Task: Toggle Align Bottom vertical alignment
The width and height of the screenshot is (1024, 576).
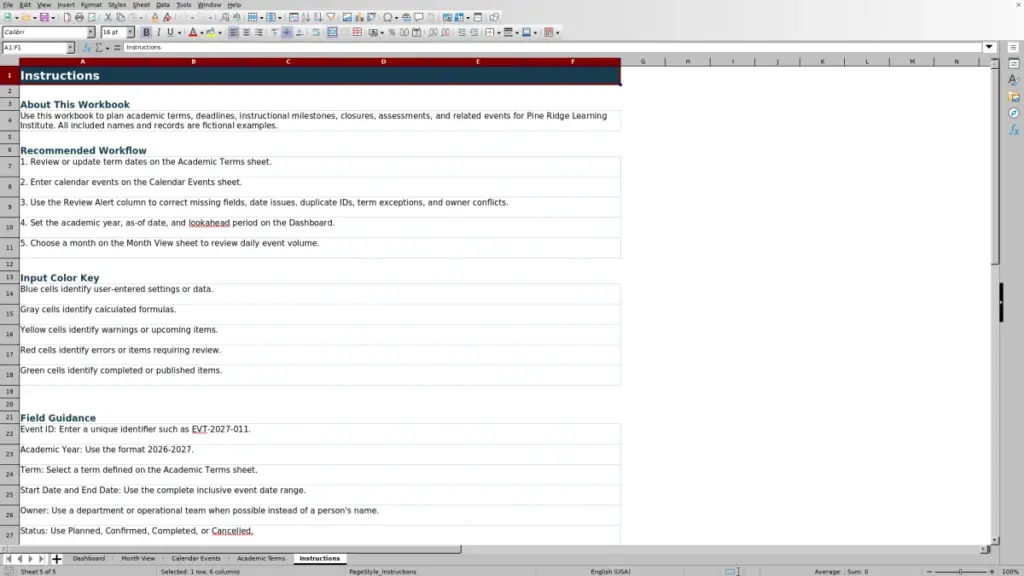Action: [299, 32]
